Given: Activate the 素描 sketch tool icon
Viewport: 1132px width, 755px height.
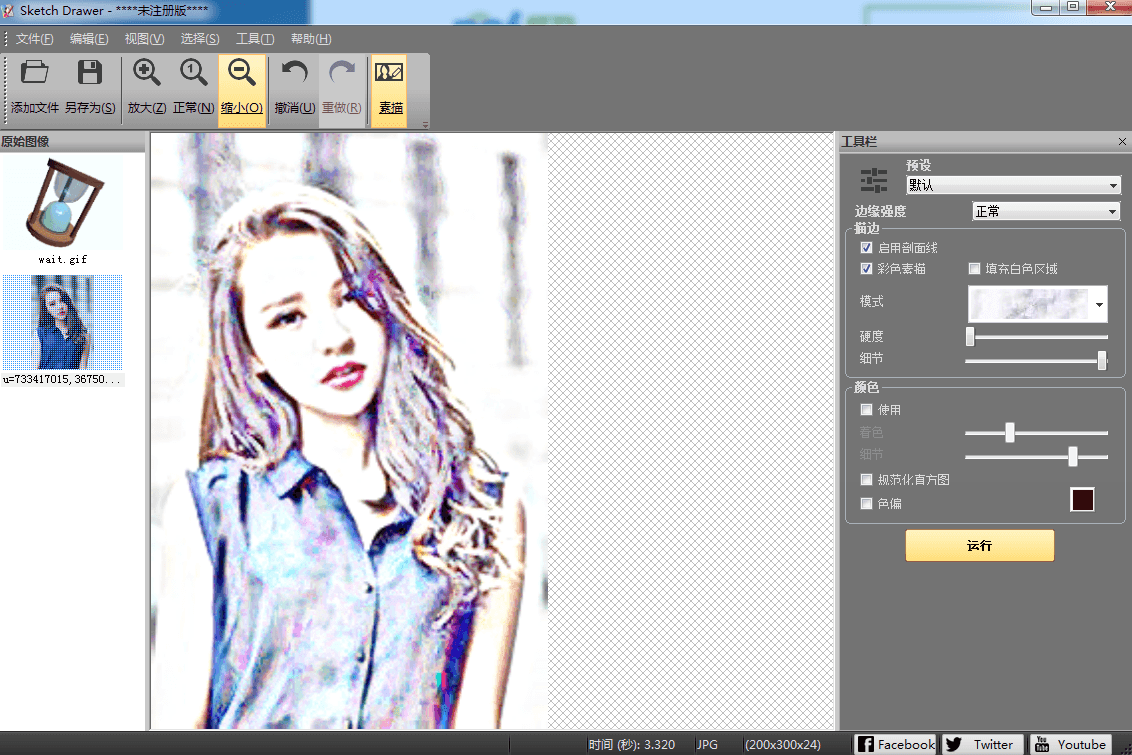Looking at the screenshot, I should (x=389, y=73).
